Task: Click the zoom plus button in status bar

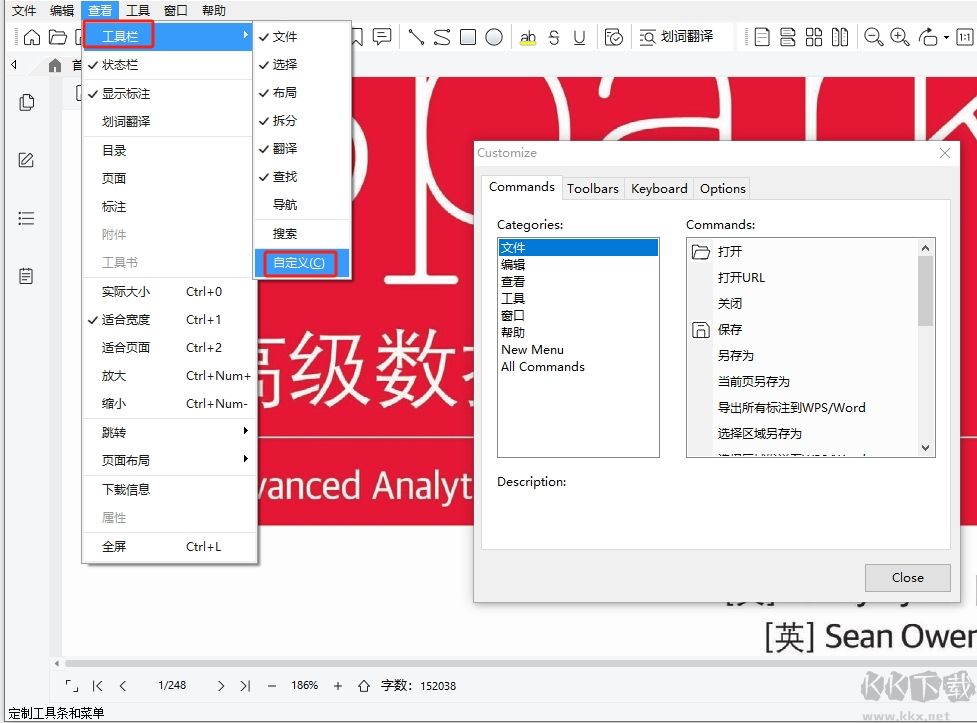Action: click(x=336, y=686)
